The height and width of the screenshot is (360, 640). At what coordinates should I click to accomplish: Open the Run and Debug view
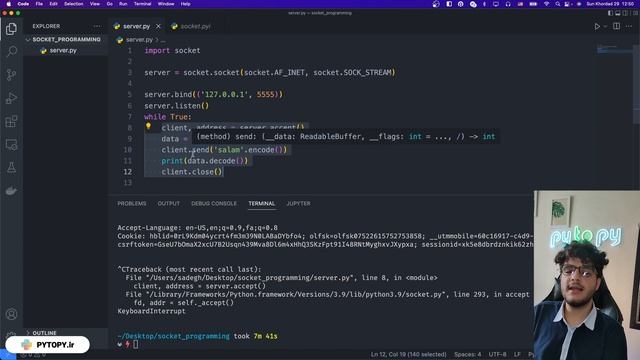[x=11, y=98]
